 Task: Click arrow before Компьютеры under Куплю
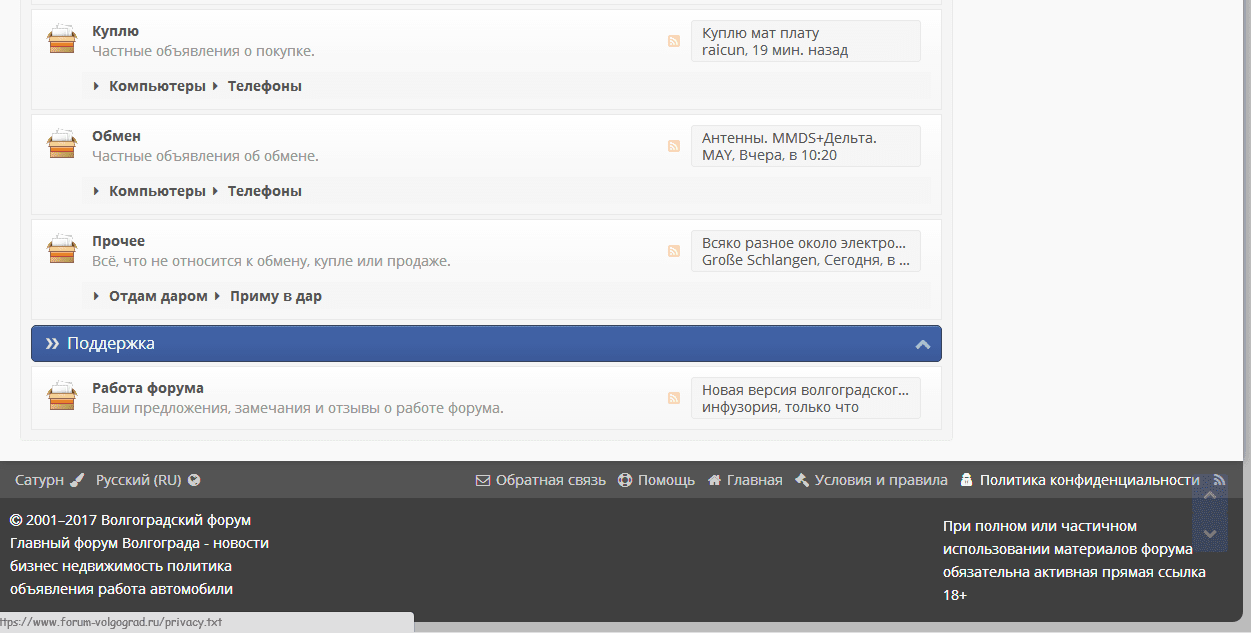(x=97, y=86)
